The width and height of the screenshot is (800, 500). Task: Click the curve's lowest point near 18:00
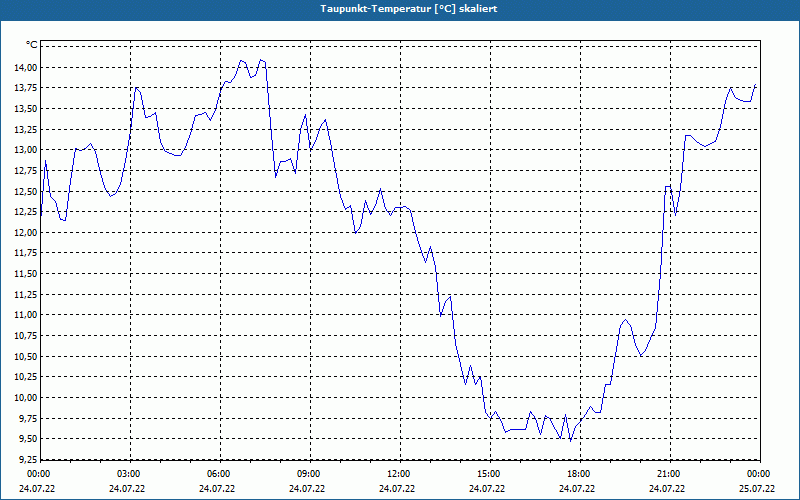570,441
